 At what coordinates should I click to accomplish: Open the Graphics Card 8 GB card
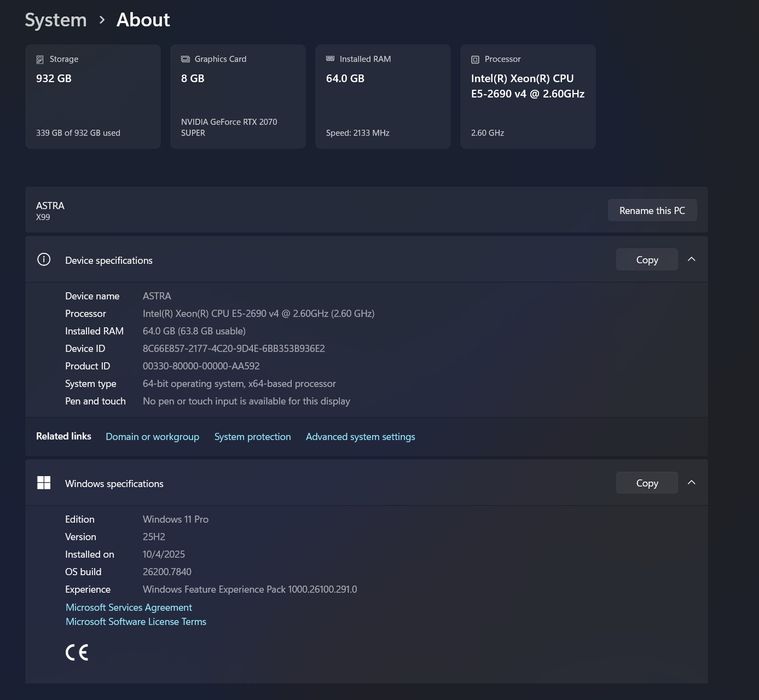(238, 96)
